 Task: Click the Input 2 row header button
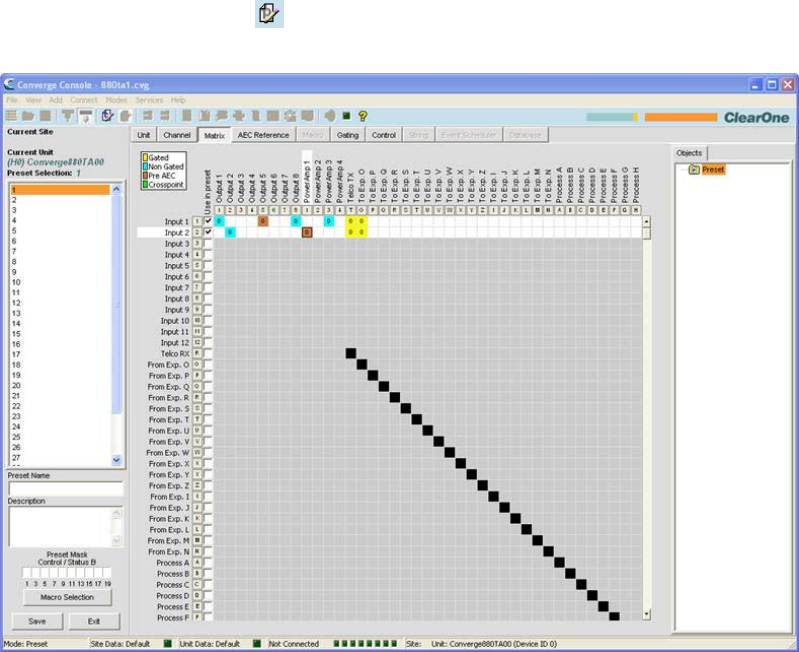click(197, 232)
